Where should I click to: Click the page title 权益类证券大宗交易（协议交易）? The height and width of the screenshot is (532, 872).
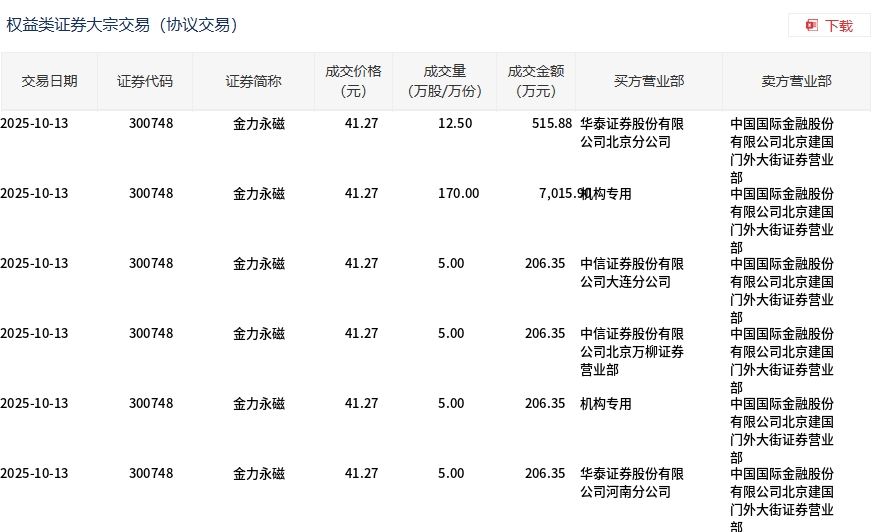pyautogui.click(x=122, y=25)
